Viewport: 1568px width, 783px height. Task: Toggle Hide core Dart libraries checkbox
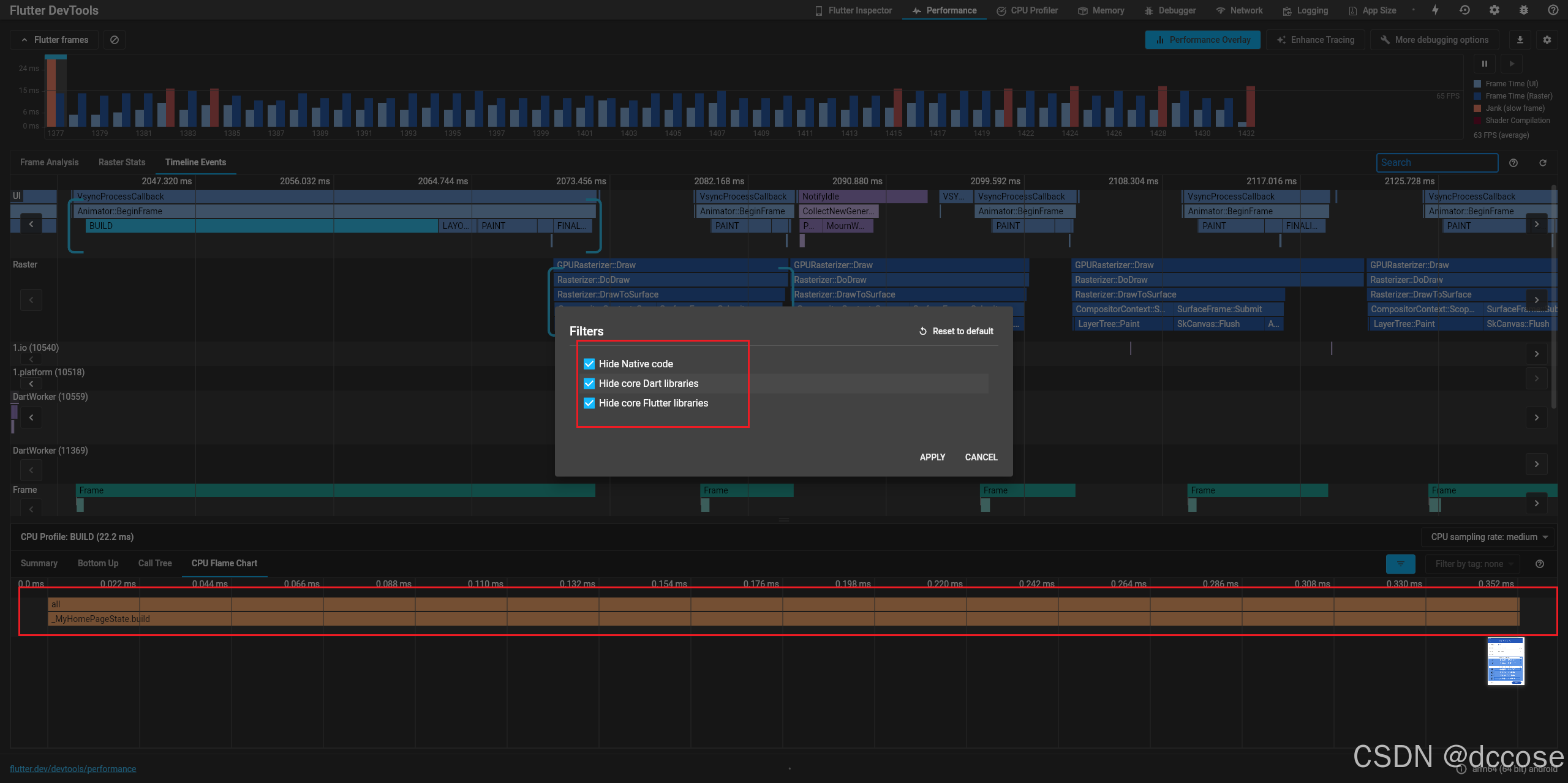pyautogui.click(x=589, y=383)
